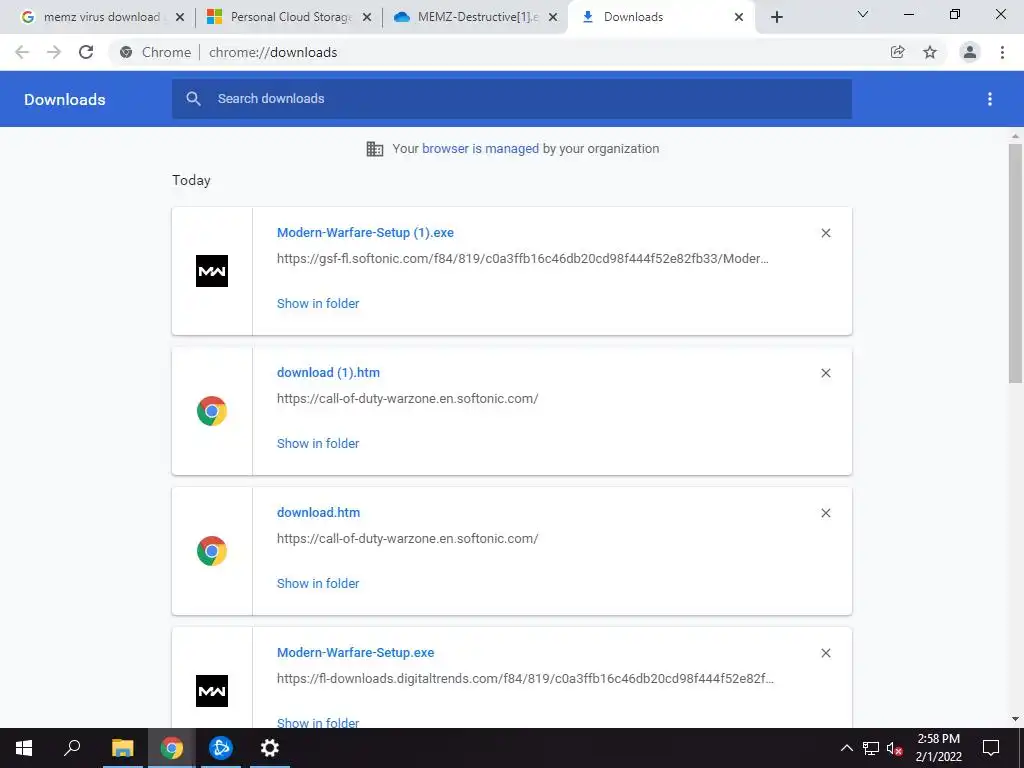Image resolution: width=1024 pixels, height=768 pixels.
Task: Show download.htm in folder
Action: pyautogui.click(x=318, y=583)
